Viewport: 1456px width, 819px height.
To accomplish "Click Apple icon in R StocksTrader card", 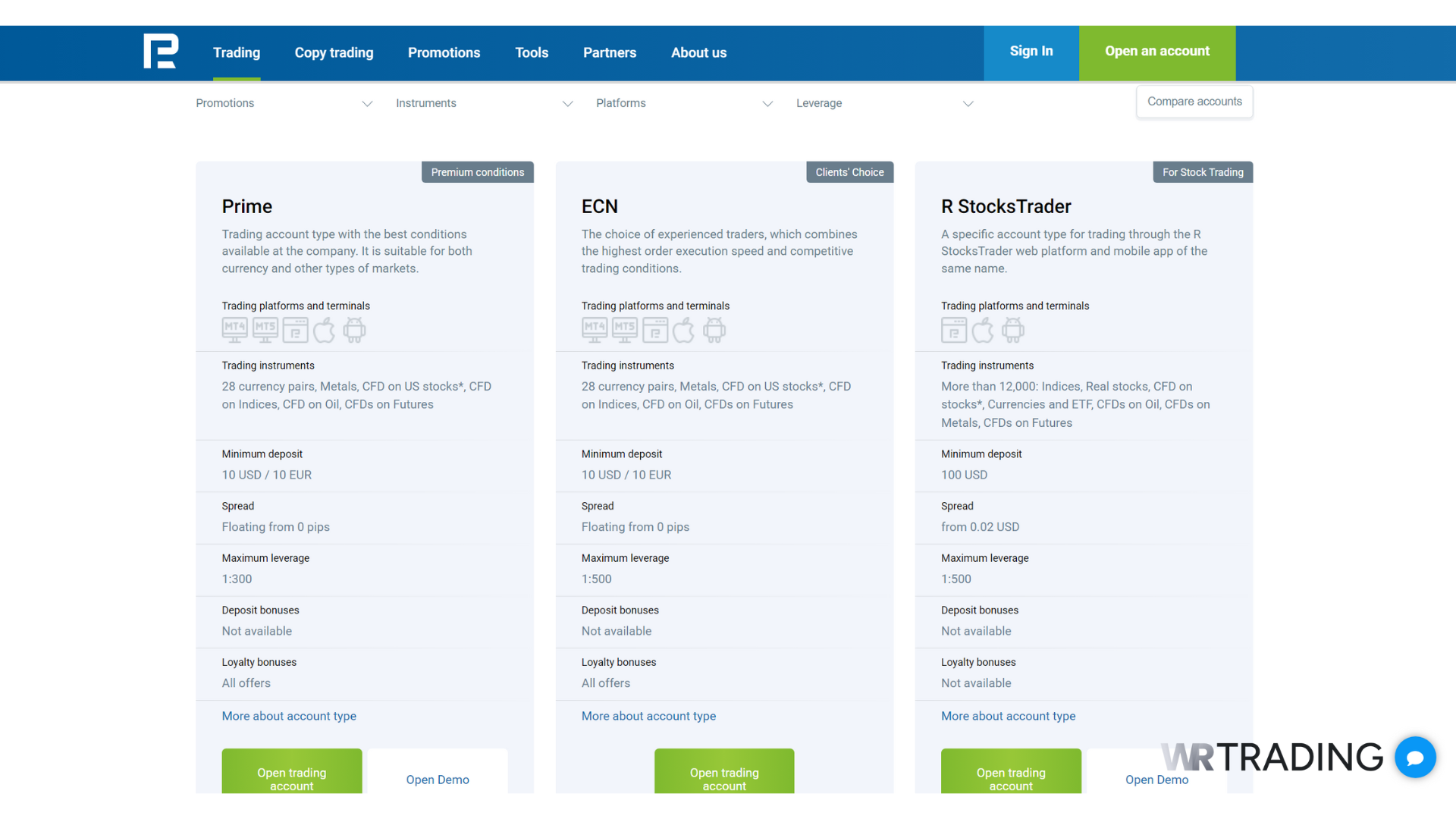I will [983, 330].
